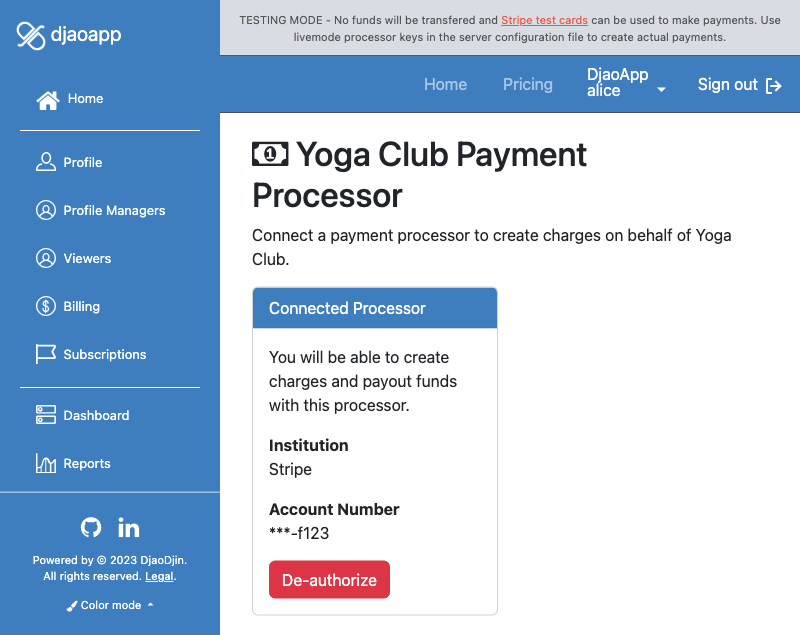Click the account number ***-f123

(299, 533)
